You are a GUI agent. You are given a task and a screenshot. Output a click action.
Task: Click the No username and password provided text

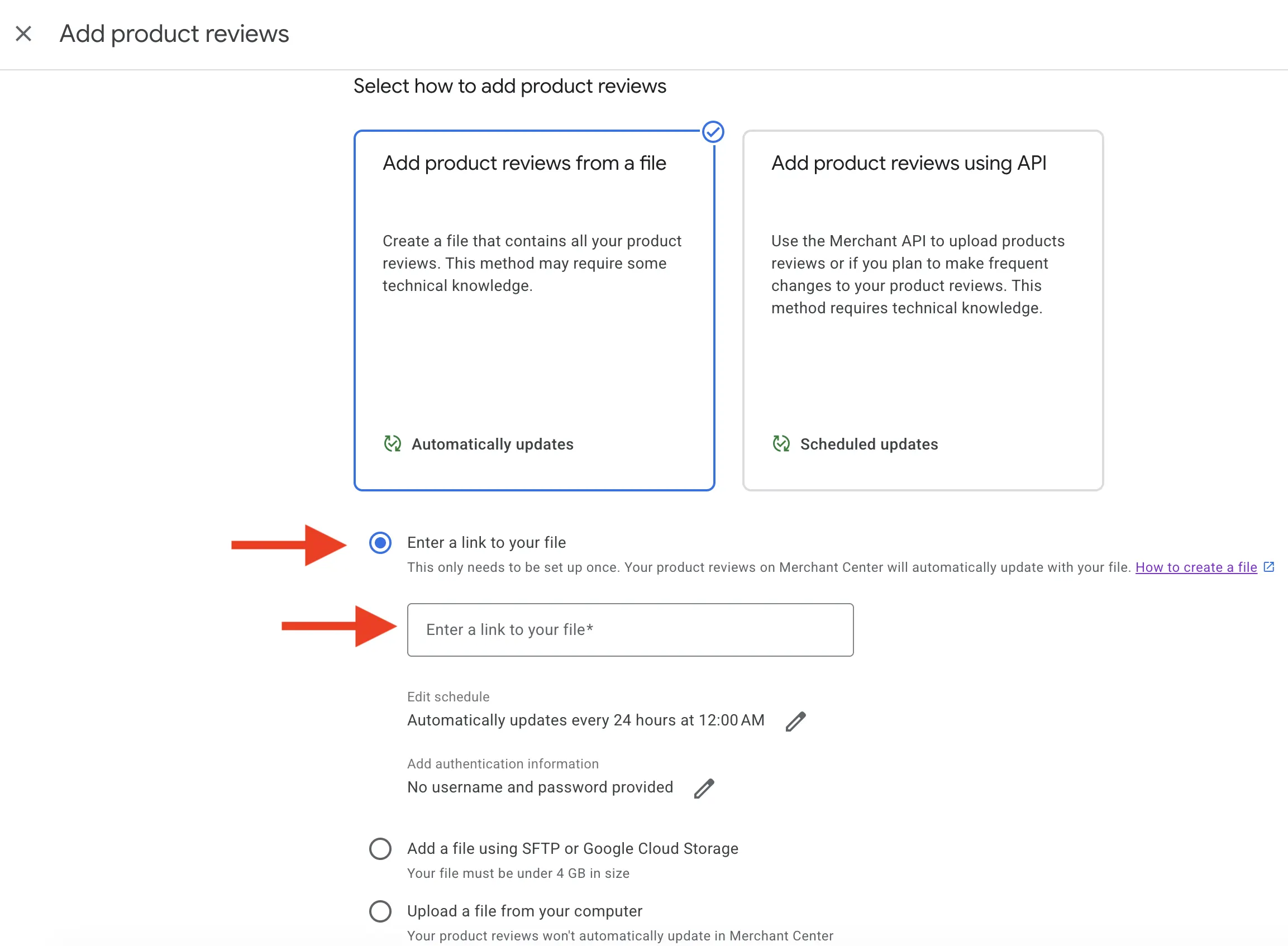[x=540, y=787]
